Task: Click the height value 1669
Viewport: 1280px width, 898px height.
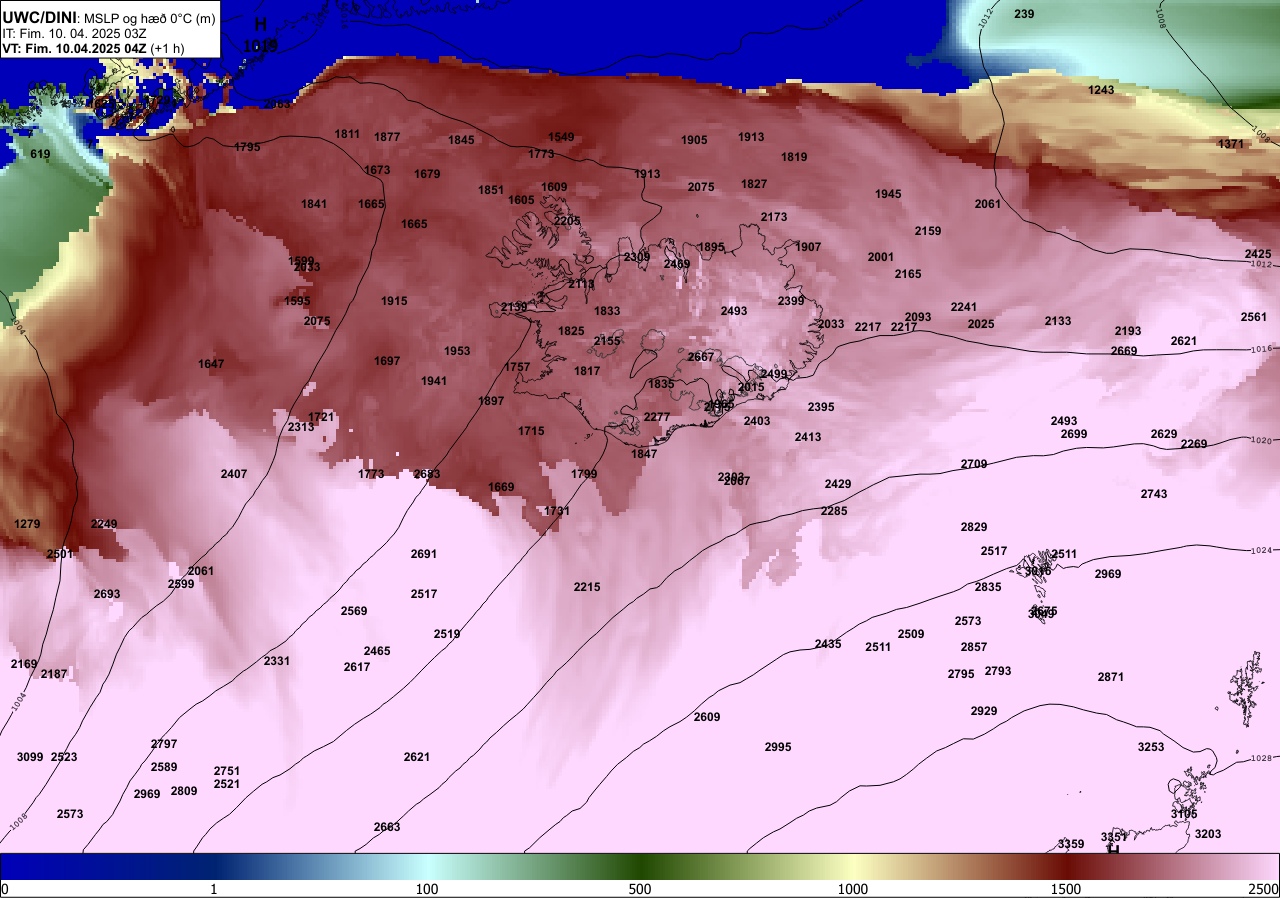Action: pos(501,487)
